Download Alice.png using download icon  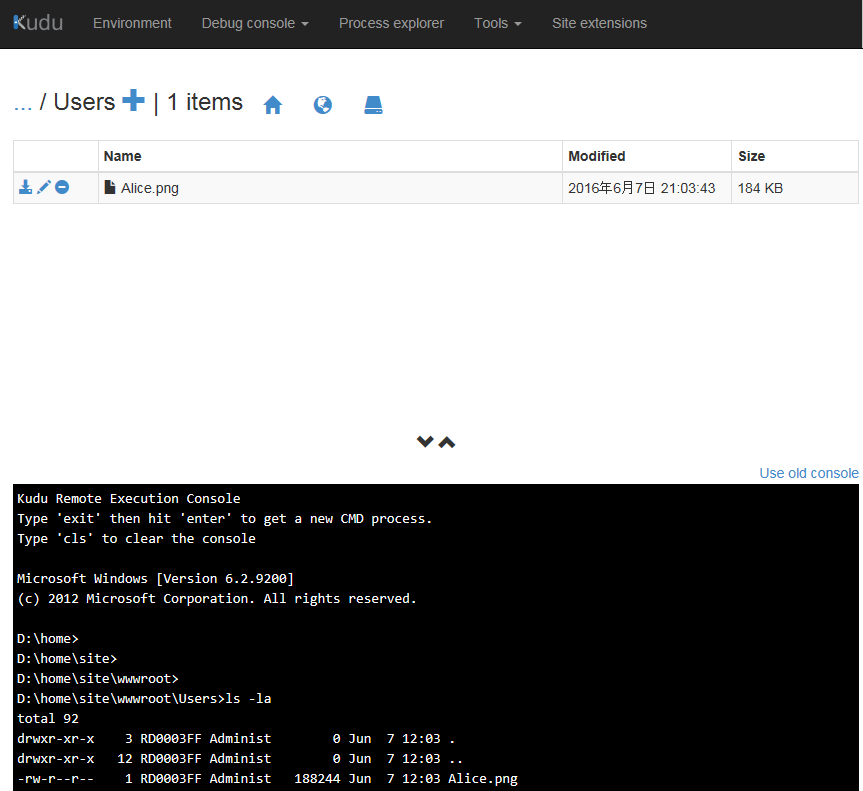pos(25,187)
